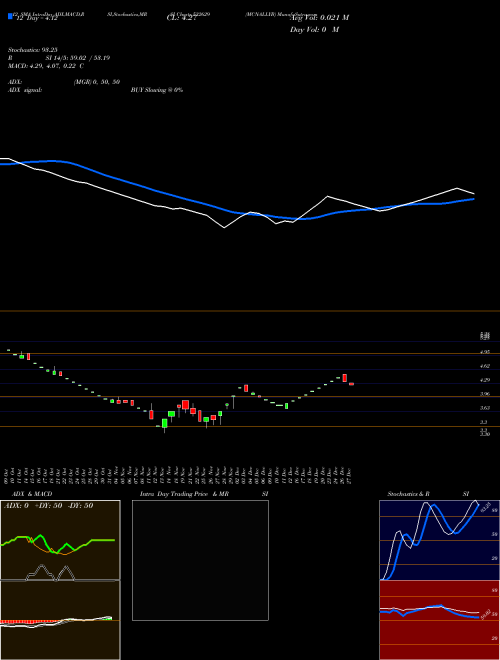Screen dimensions: 500x660
Task: Click the blue 12-day SMA legend square
Action: coord(10,16)
